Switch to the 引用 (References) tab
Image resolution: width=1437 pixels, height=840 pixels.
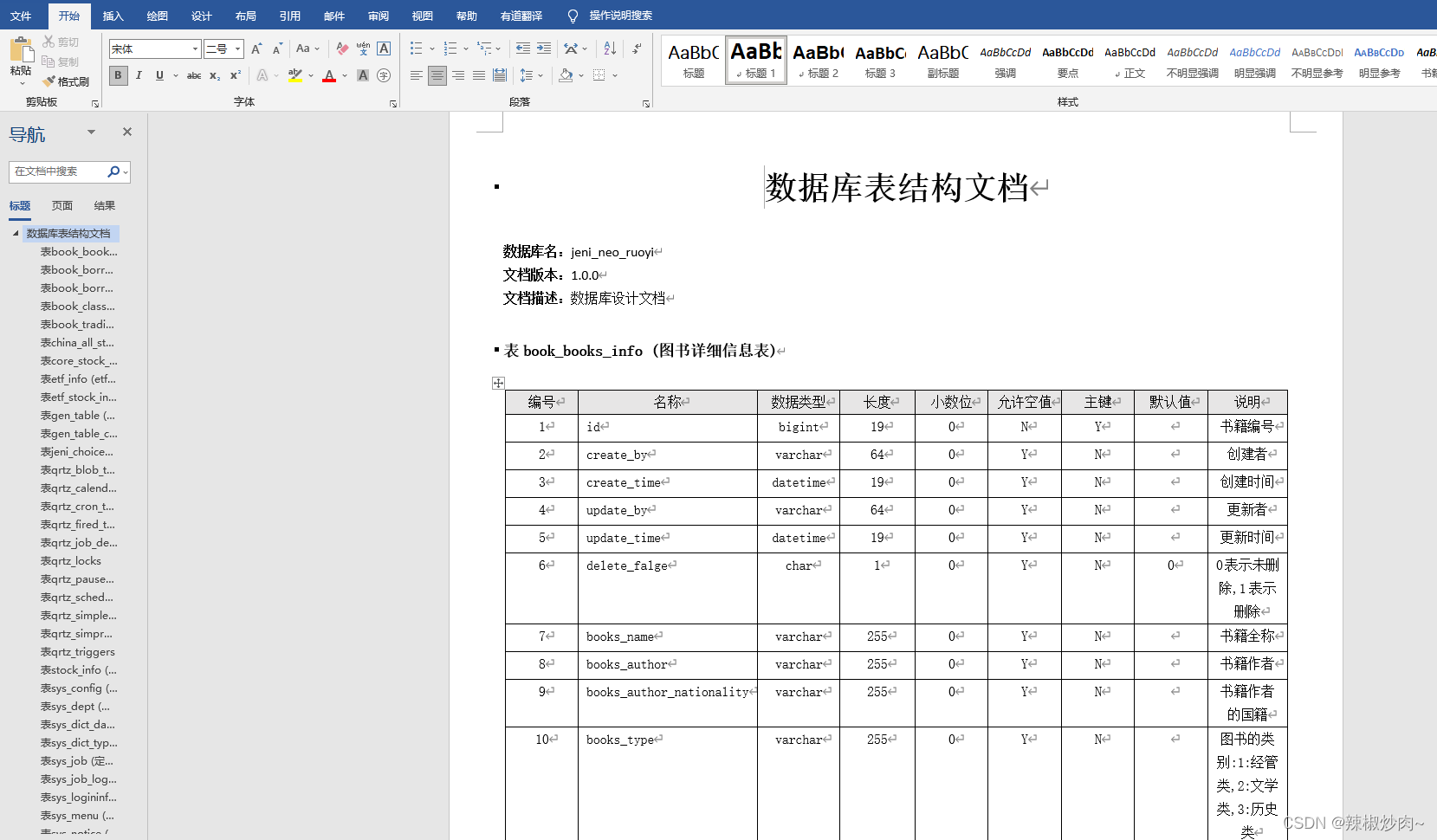(x=289, y=16)
